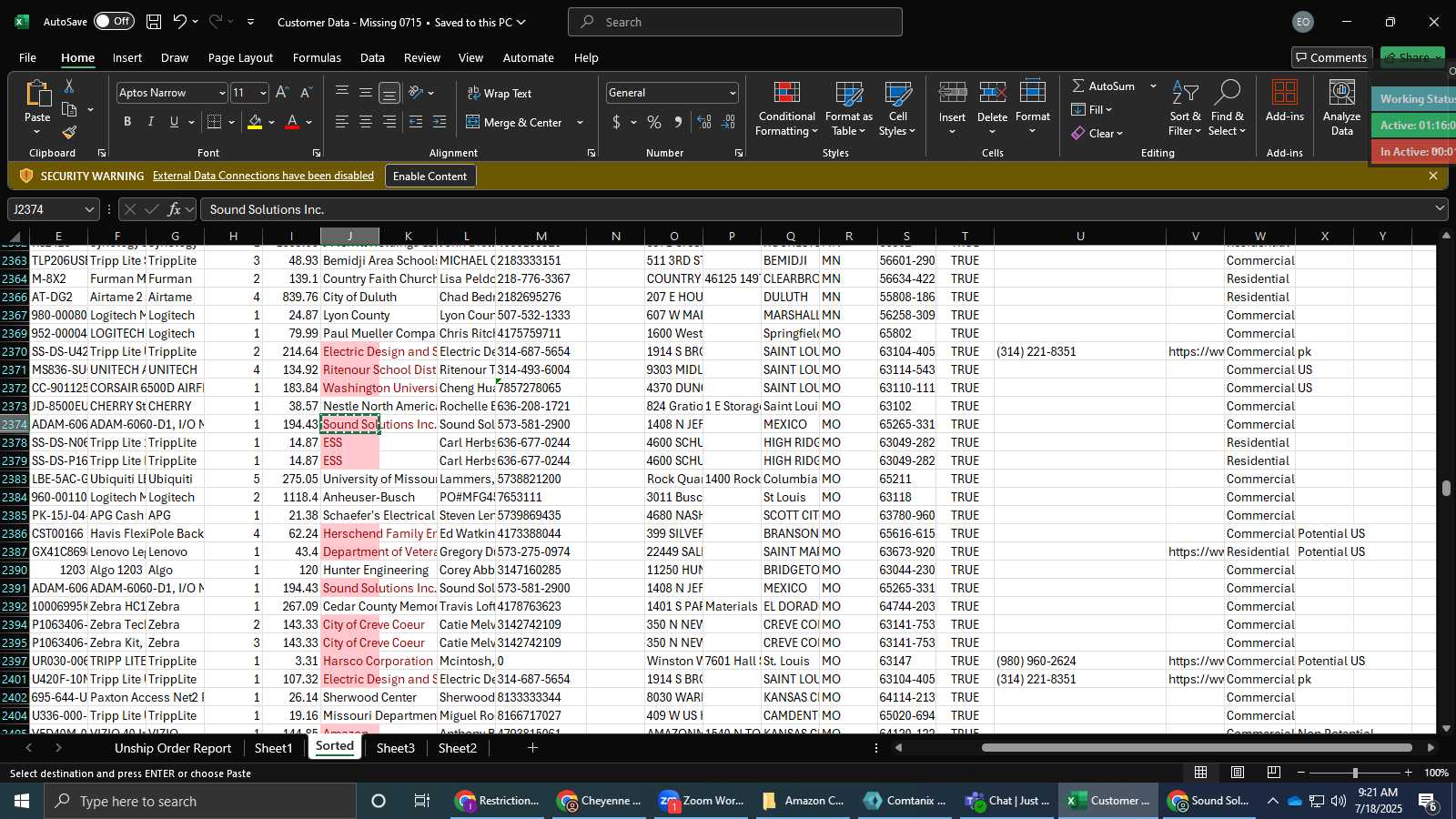This screenshot has height=819, width=1456.
Task: Toggle Underline formatting
Action: (174, 122)
